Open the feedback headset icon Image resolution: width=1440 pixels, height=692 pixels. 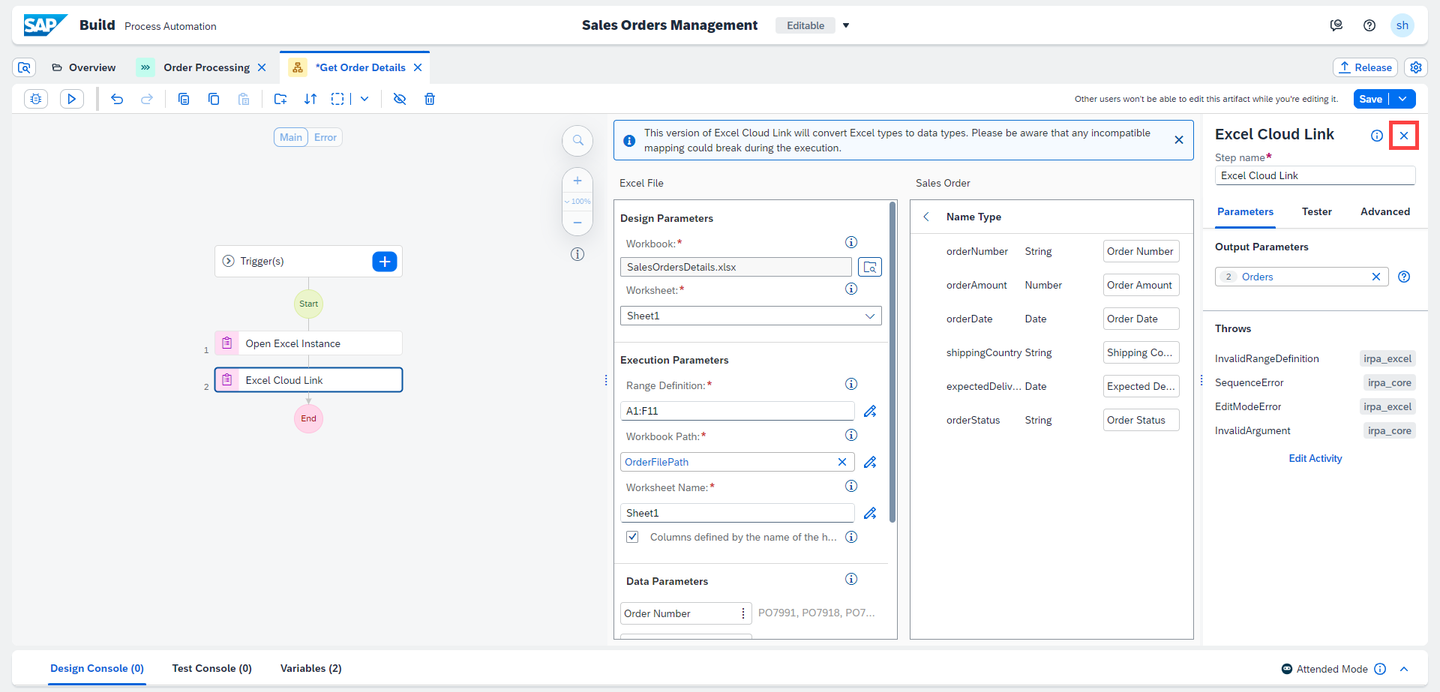[x=1336, y=25]
